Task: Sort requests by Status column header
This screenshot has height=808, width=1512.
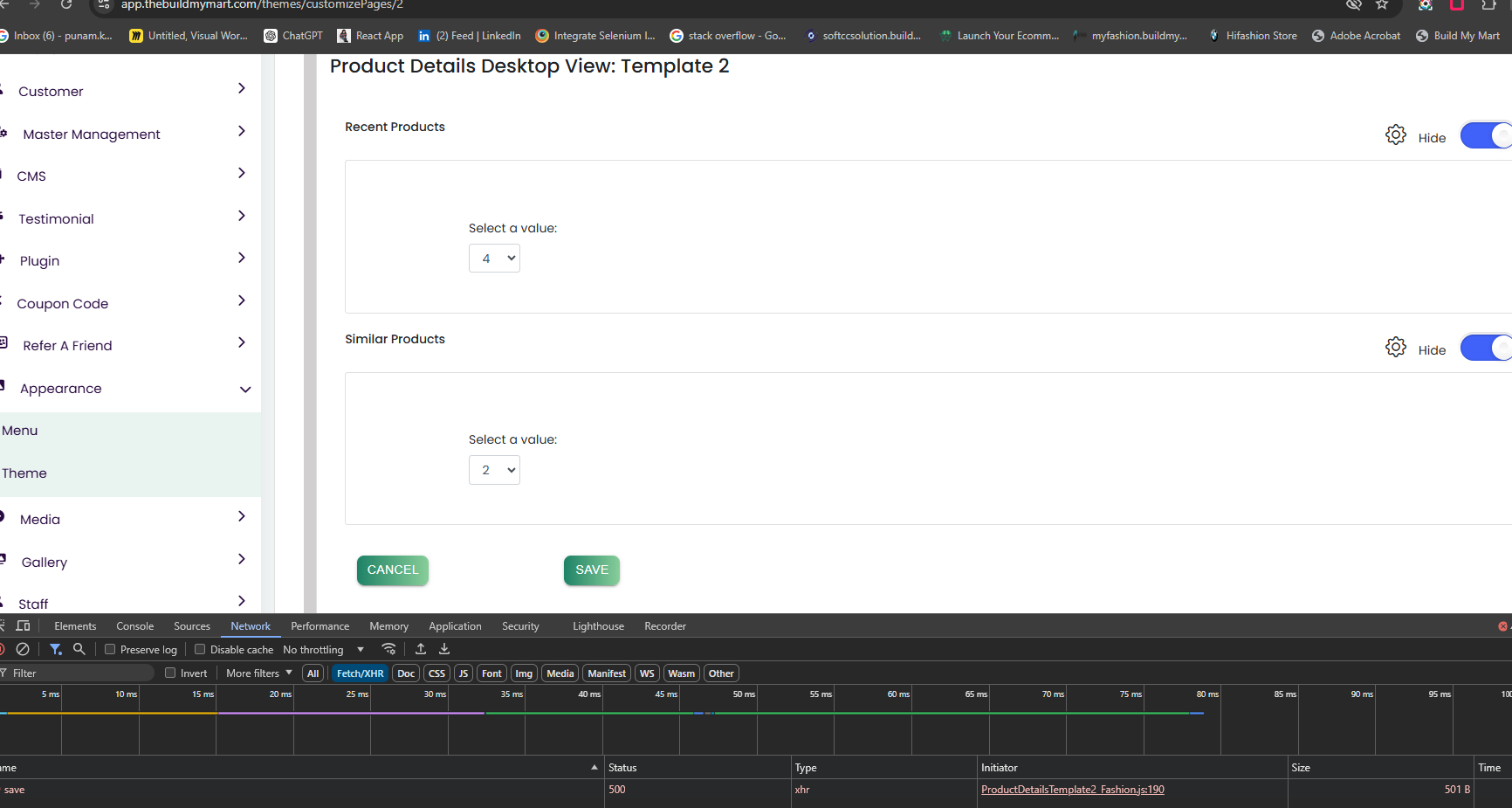Action: [698, 768]
